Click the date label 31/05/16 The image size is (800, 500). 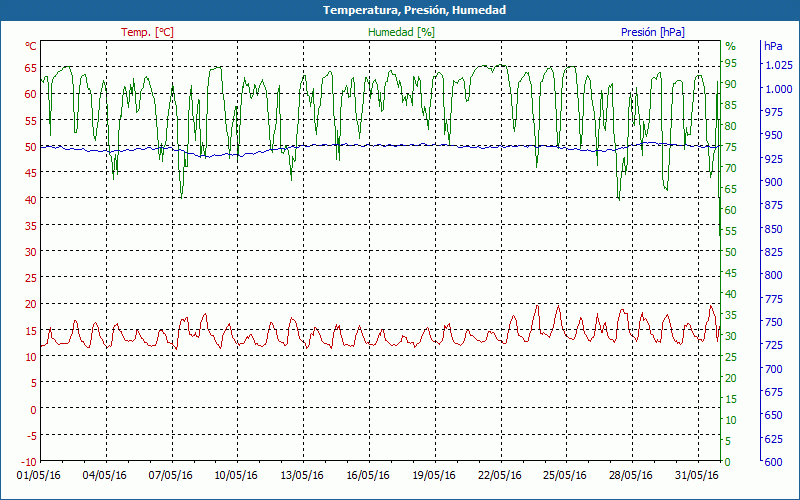(696, 475)
